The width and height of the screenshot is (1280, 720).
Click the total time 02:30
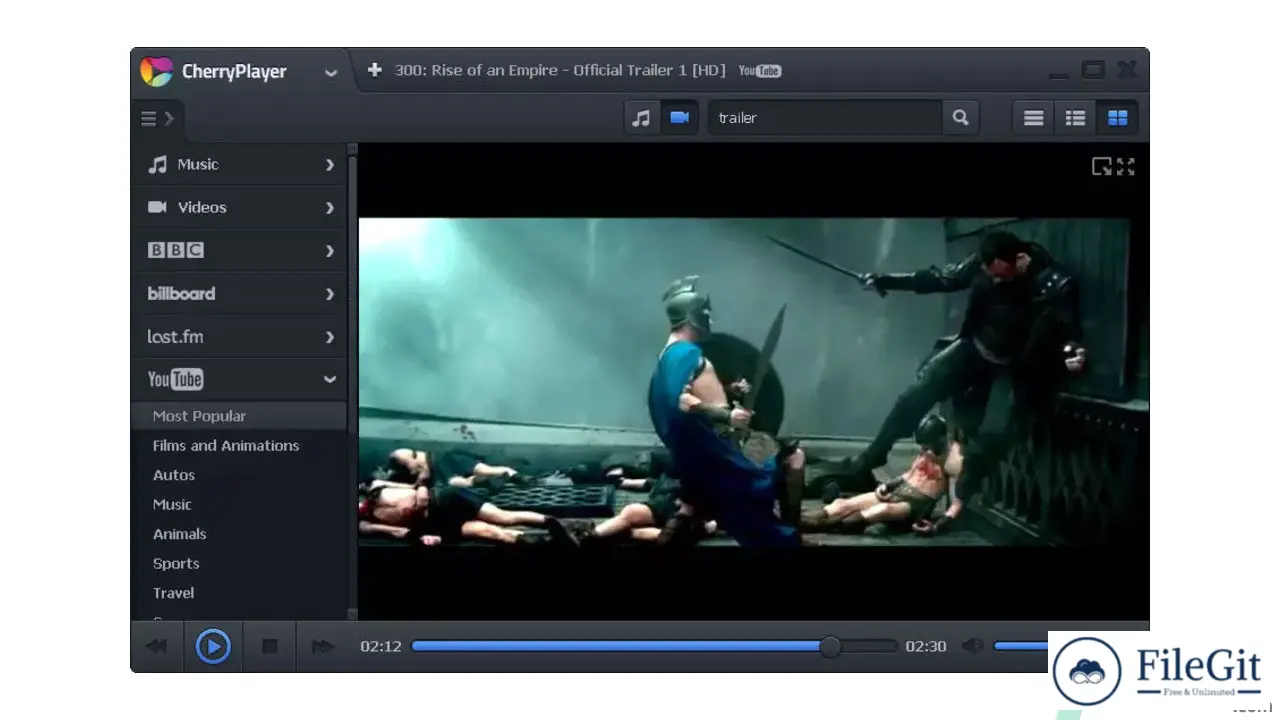pos(926,646)
